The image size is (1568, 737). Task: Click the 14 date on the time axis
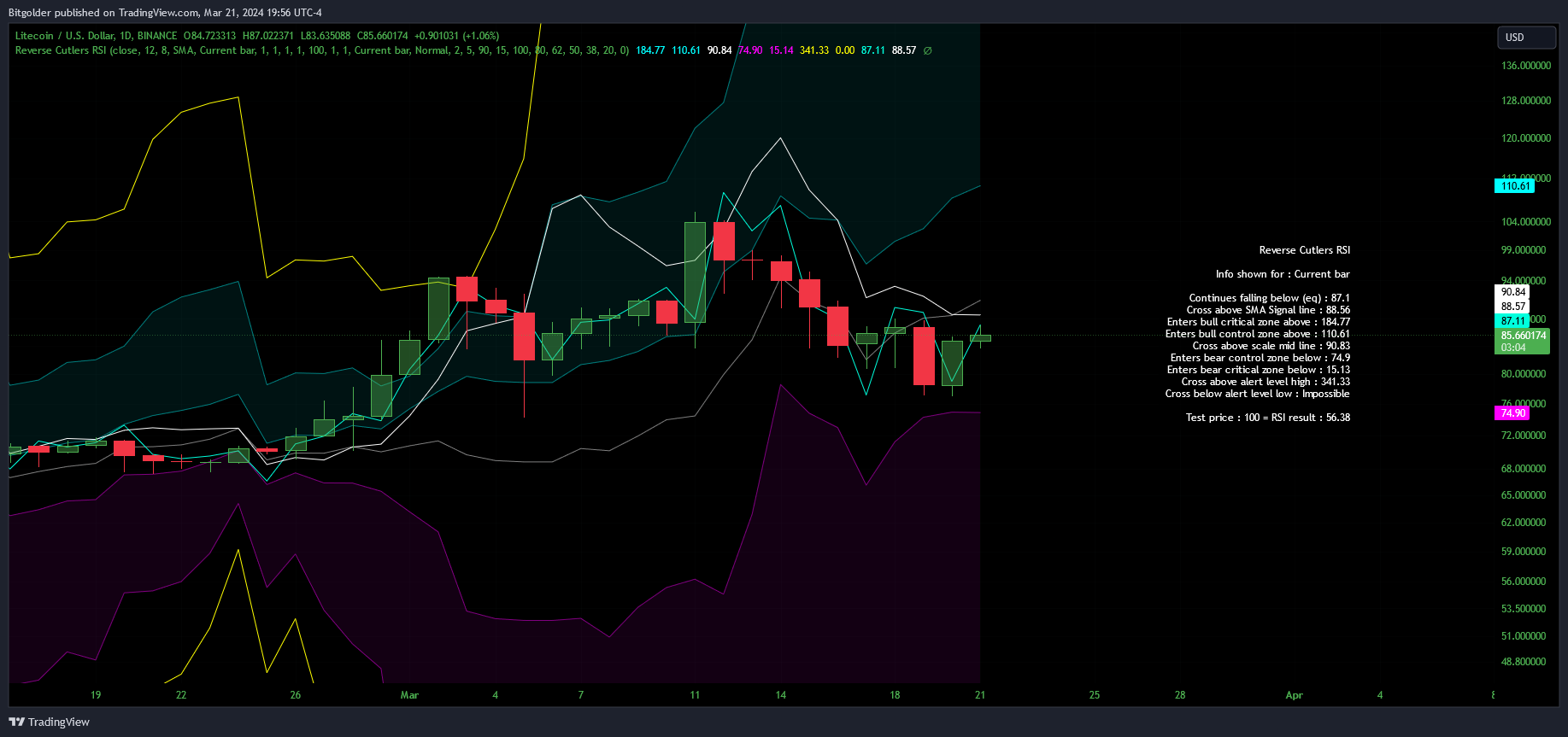tap(780, 695)
